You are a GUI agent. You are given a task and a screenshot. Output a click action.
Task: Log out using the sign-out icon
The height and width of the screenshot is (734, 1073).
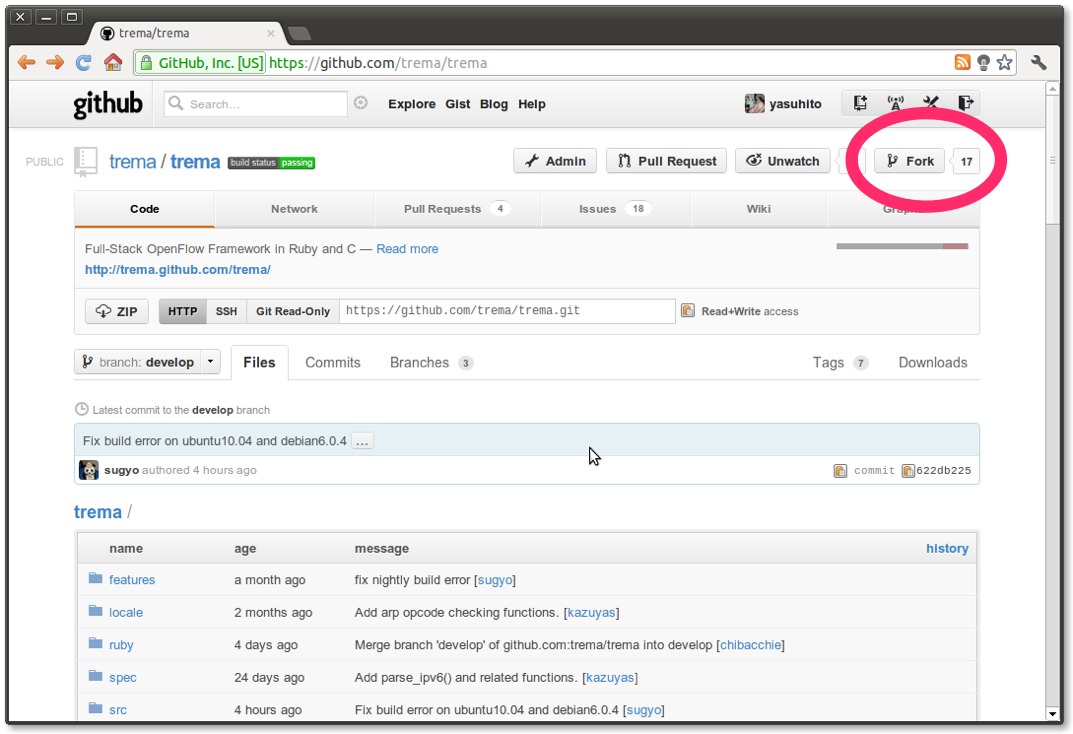point(966,103)
